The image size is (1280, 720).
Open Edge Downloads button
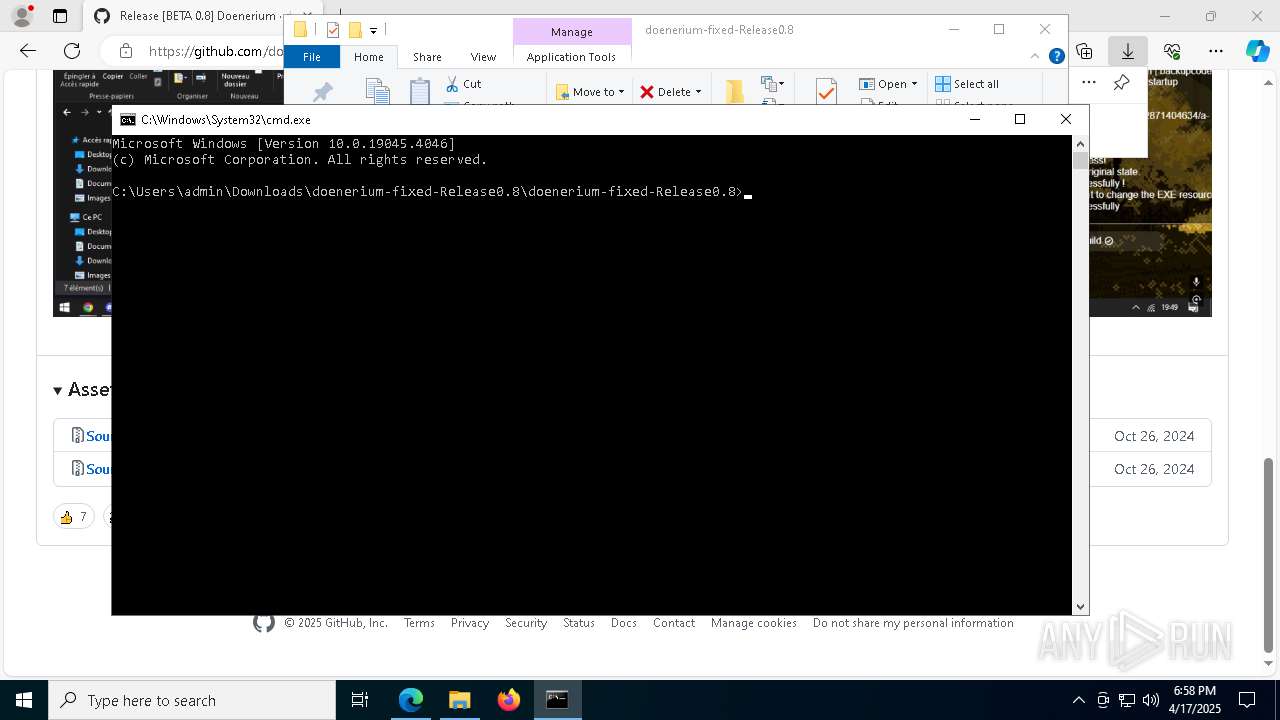[1128, 51]
